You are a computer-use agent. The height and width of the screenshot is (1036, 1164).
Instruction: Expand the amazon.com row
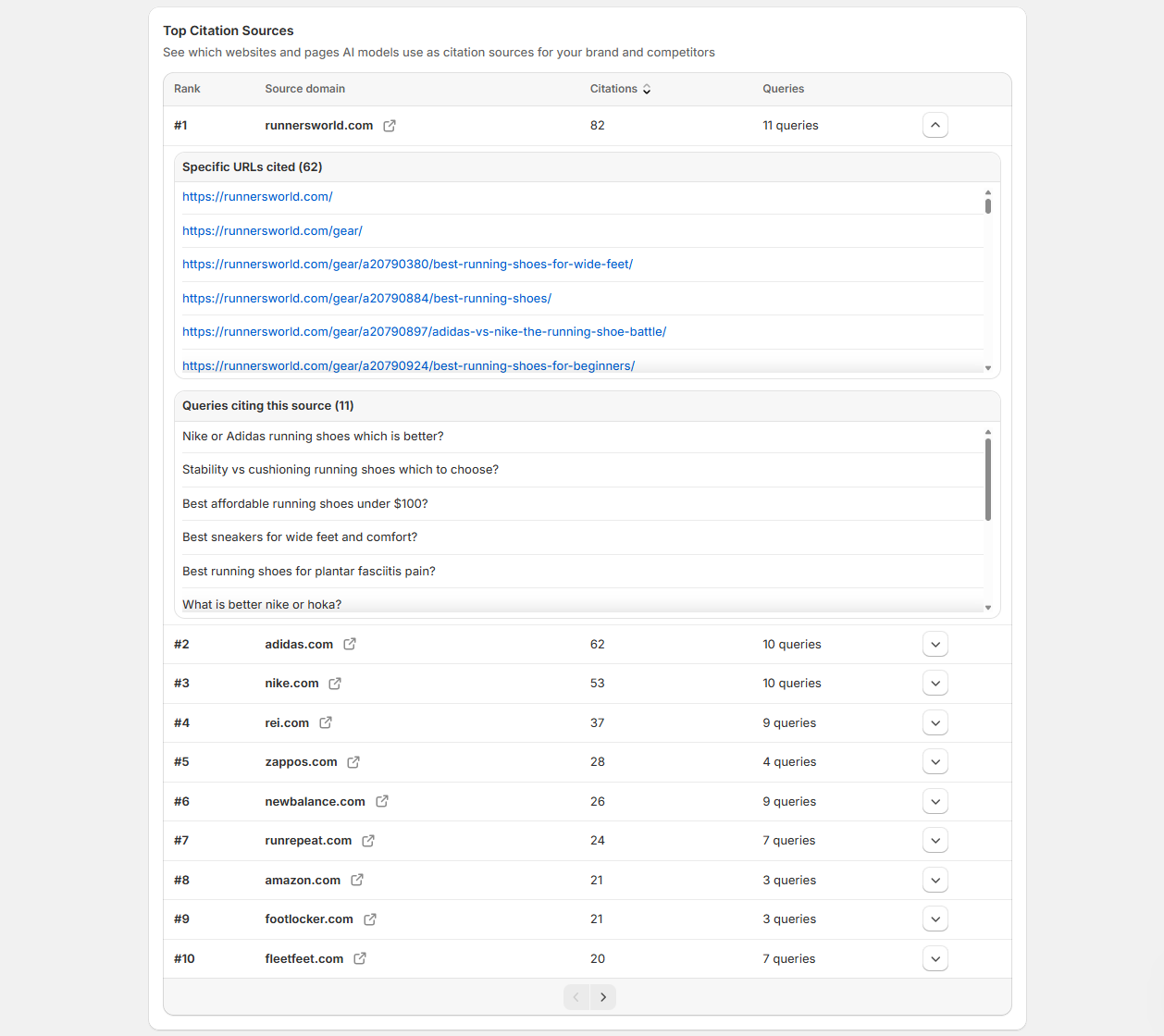935,880
